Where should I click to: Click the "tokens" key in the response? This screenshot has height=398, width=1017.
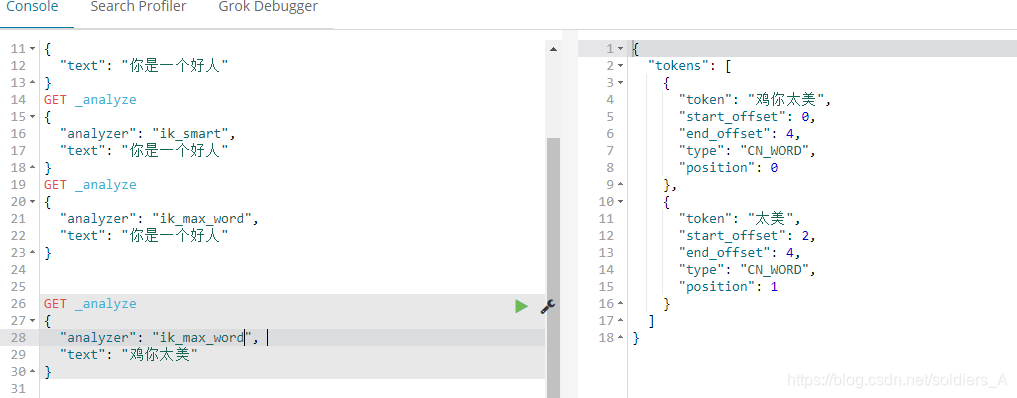click(x=678, y=66)
